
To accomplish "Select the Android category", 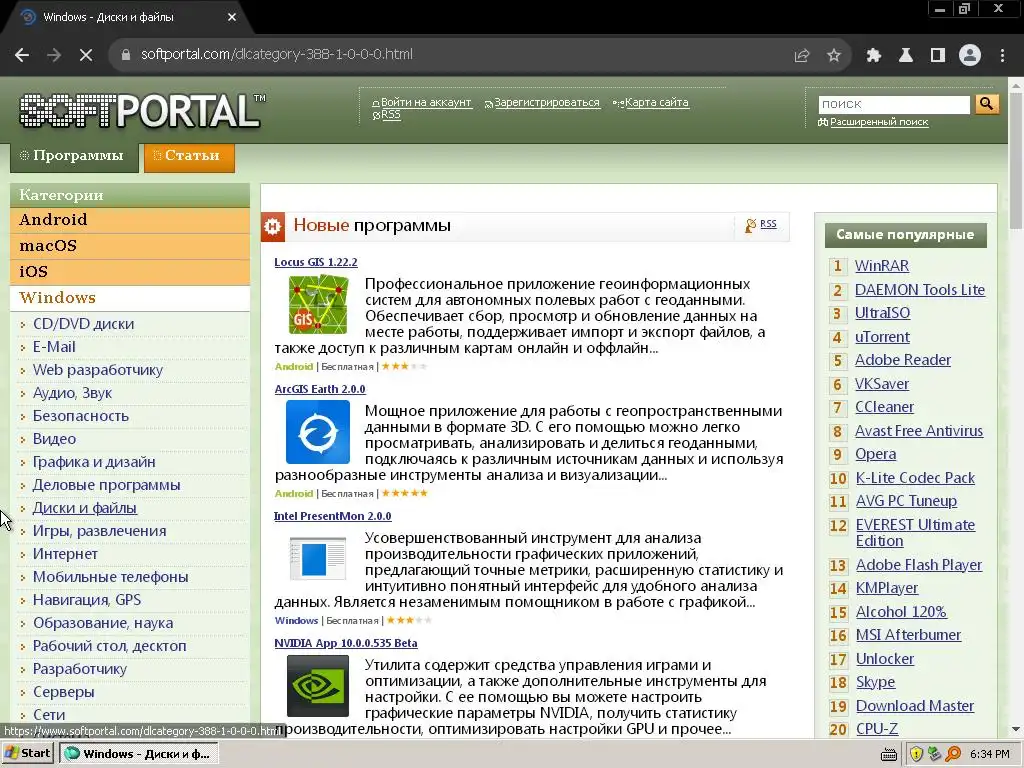I will (x=130, y=220).
